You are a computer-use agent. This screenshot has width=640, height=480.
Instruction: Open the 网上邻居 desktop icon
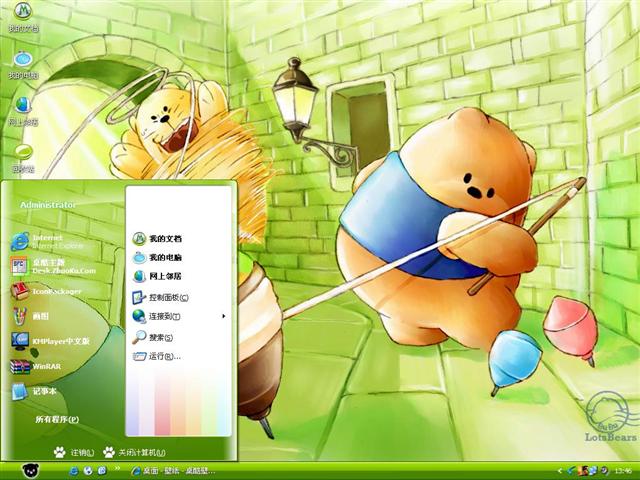23,111
